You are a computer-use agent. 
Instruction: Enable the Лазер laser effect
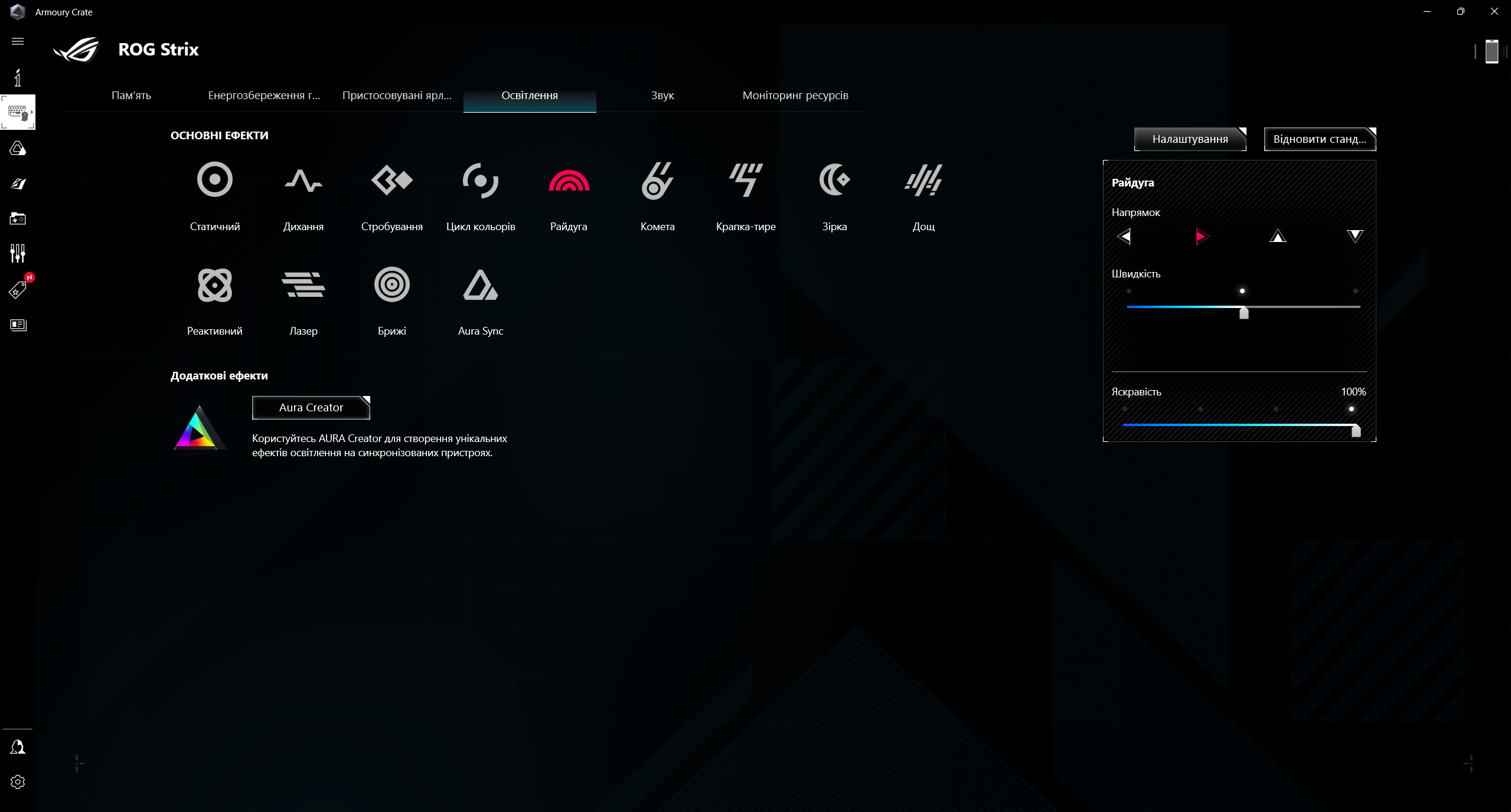pyautogui.click(x=303, y=285)
